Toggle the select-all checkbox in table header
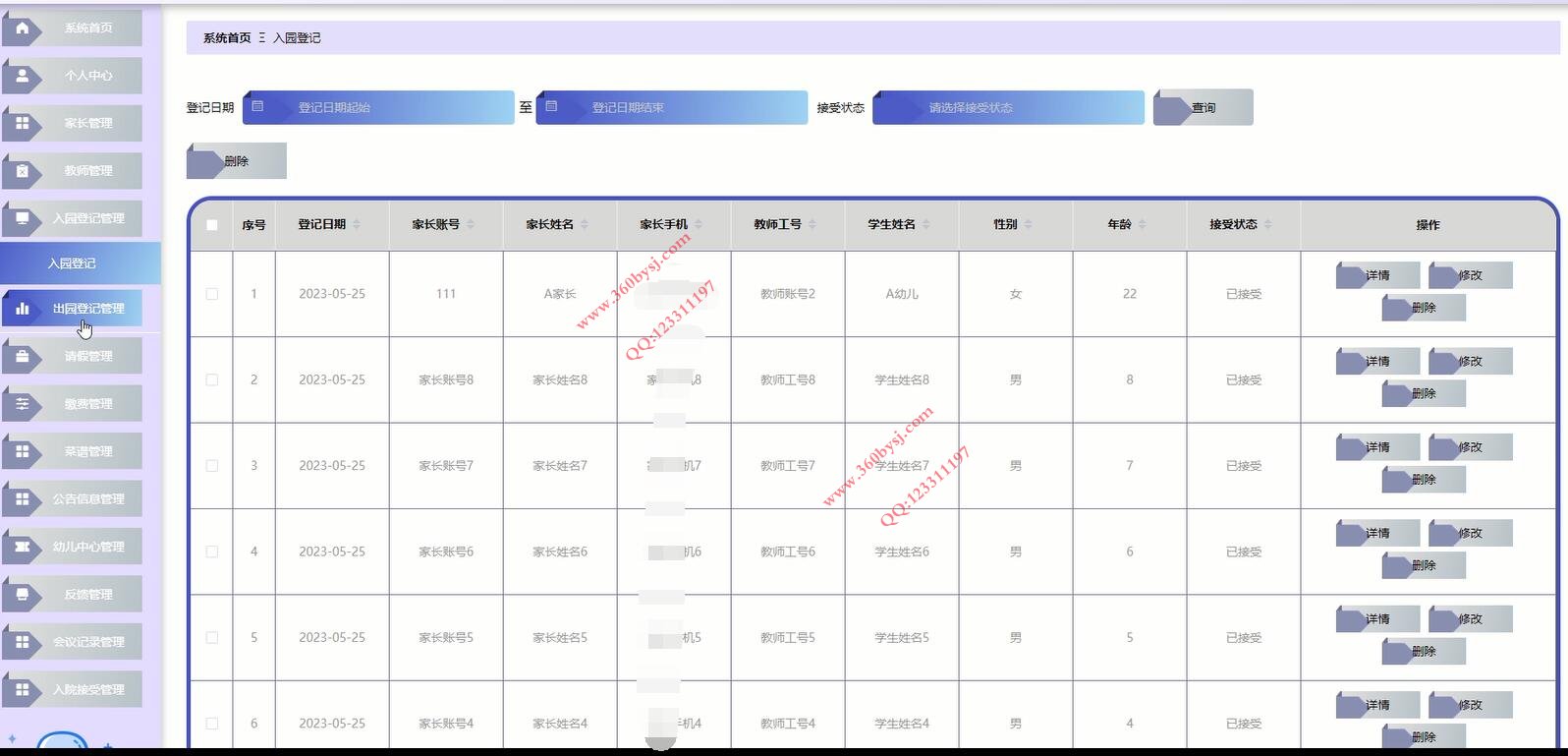 pyautogui.click(x=212, y=225)
